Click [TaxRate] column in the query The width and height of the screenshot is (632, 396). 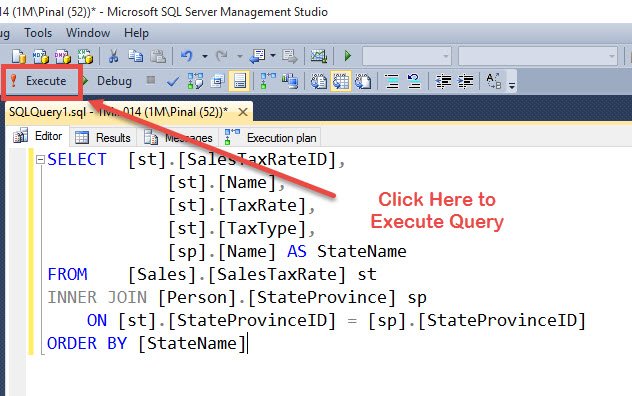262,205
